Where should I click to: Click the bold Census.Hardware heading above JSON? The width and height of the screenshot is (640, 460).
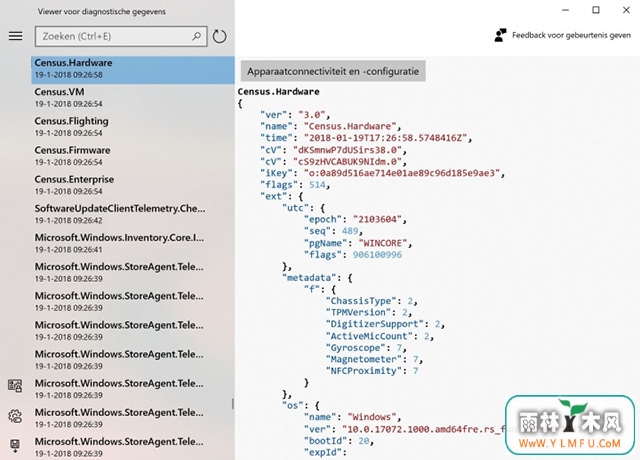click(x=278, y=91)
